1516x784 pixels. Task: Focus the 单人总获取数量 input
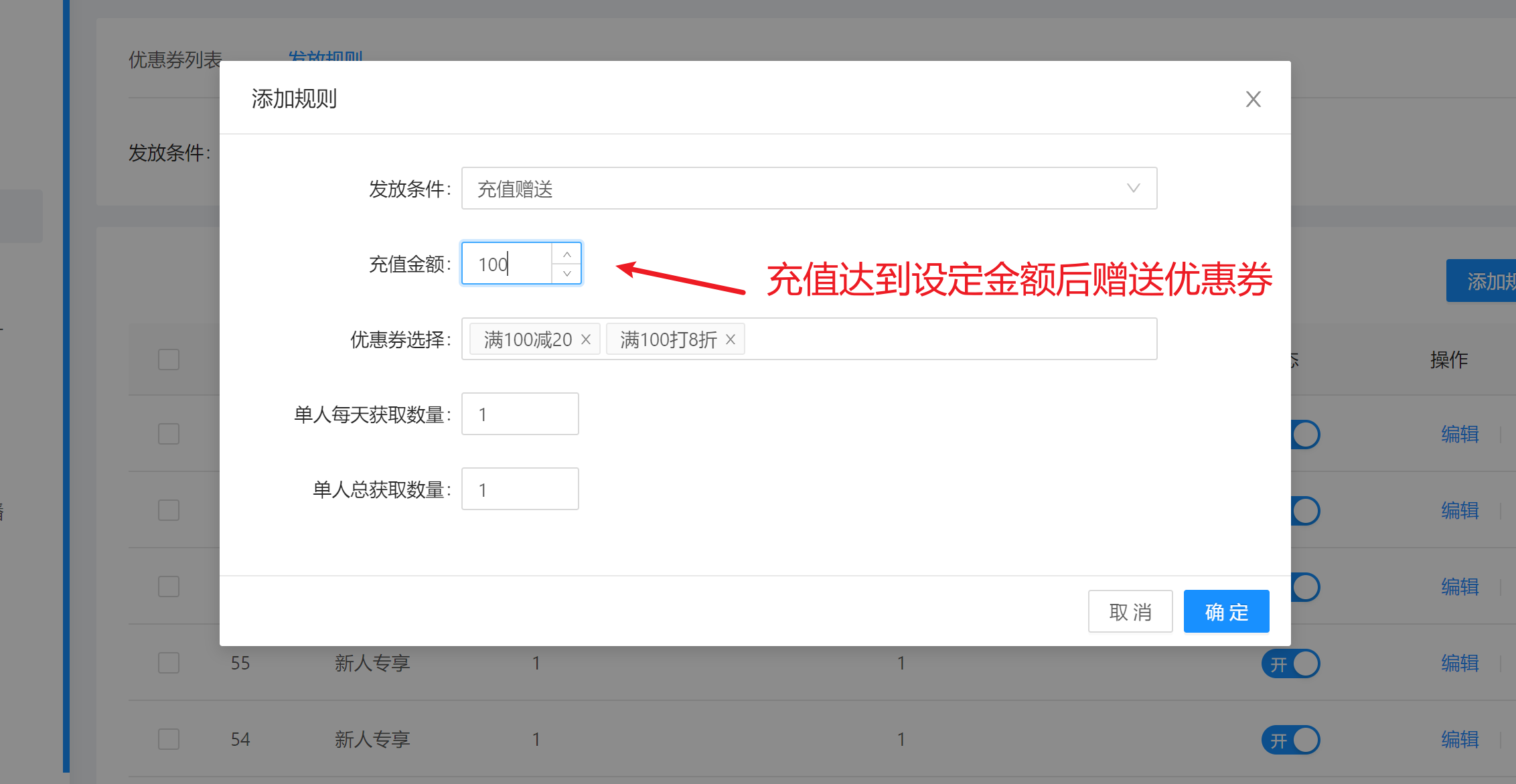(x=520, y=489)
